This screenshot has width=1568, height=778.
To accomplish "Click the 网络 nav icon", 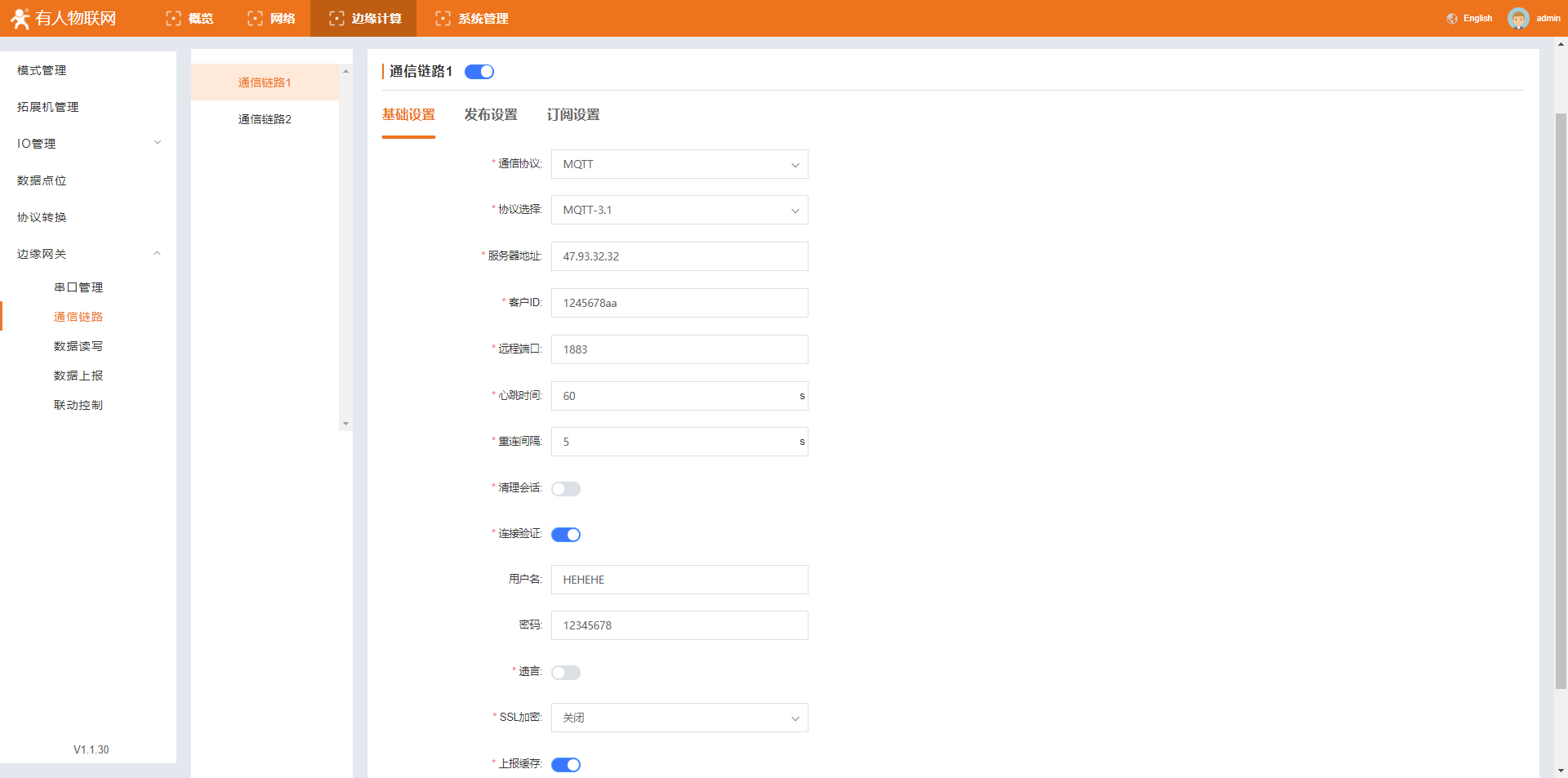I will point(255,18).
